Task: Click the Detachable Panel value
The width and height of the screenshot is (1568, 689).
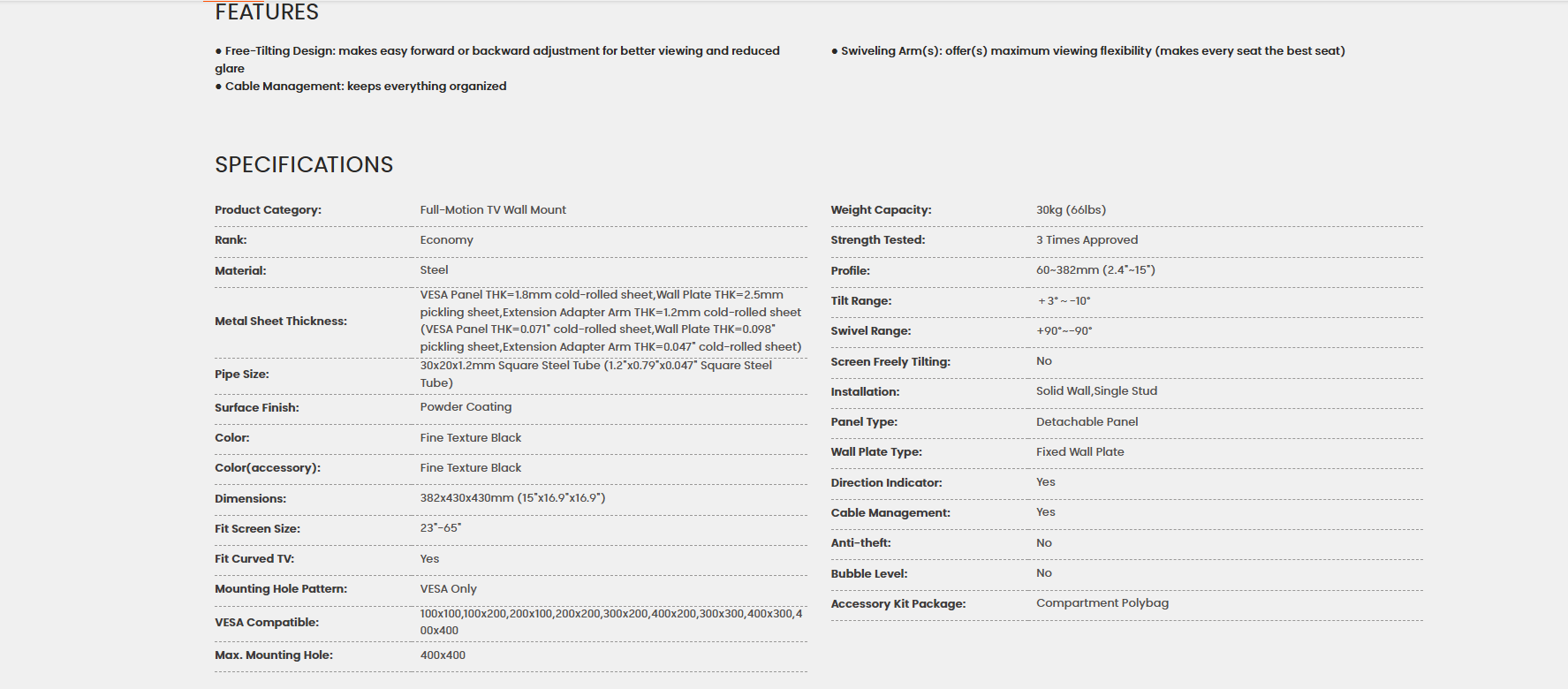Action: coord(1087,422)
